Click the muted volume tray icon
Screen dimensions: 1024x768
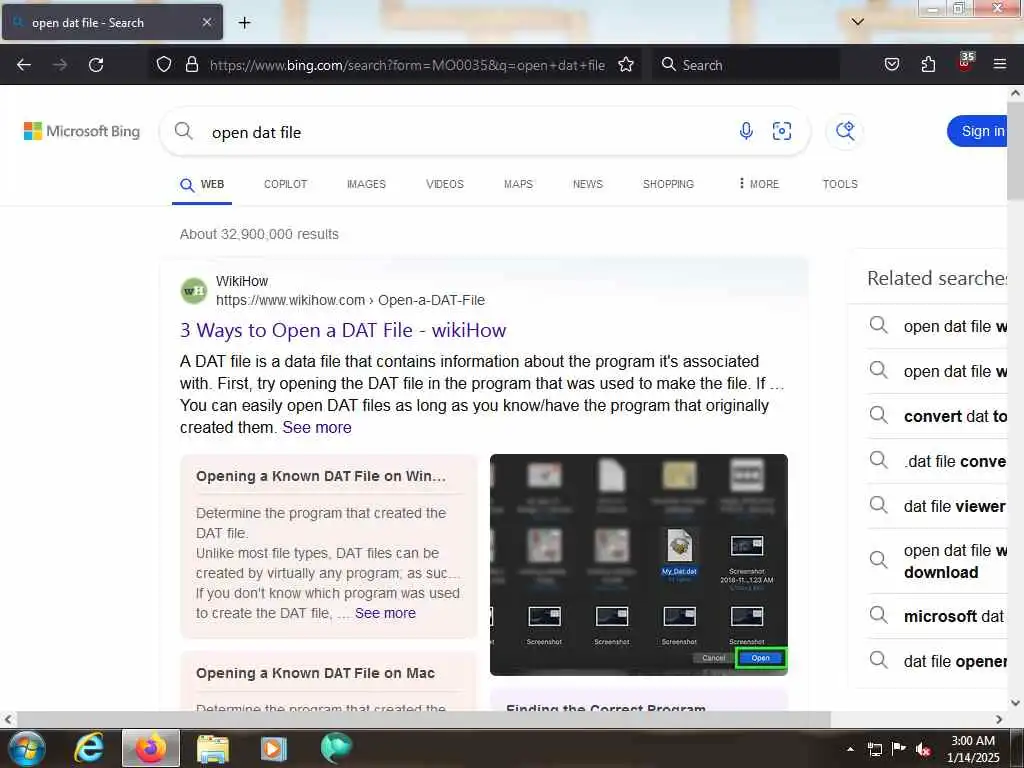tap(923, 749)
